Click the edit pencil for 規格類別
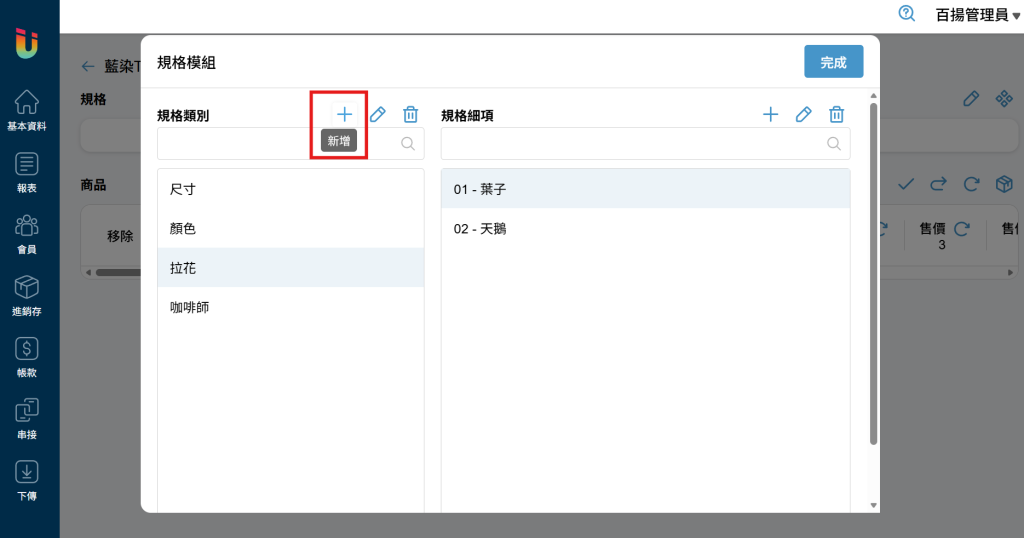The height and width of the screenshot is (538, 1024). click(x=377, y=114)
